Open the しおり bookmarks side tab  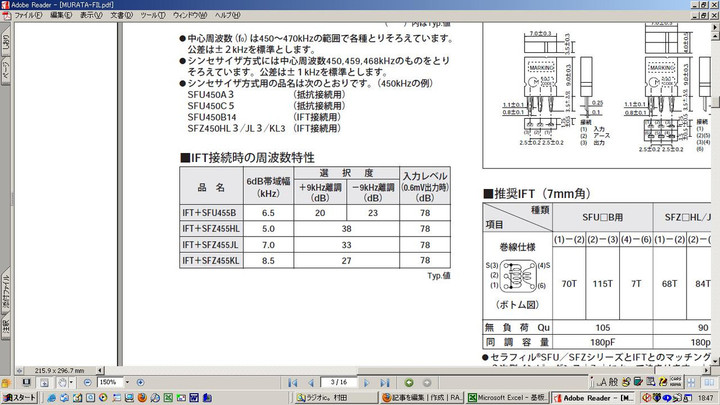click(x=6, y=43)
